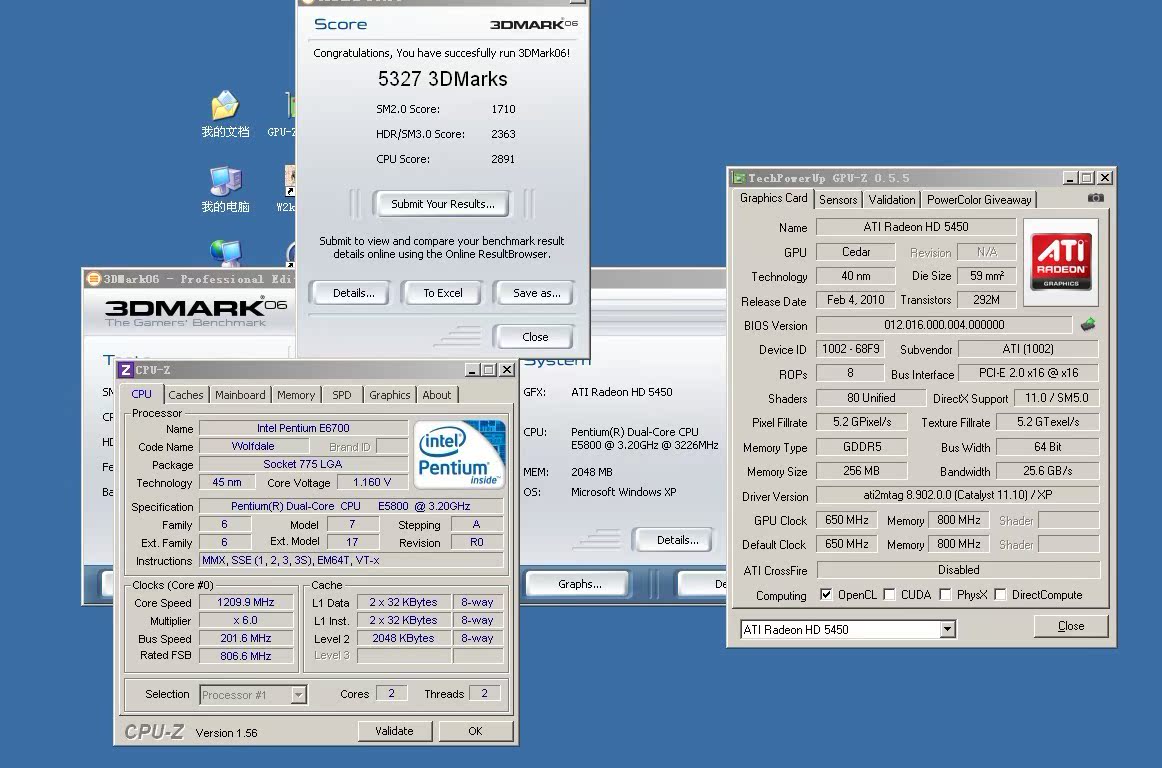Click the Rated FSB value 806.6 MHz
The width and height of the screenshot is (1162, 768).
point(245,655)
